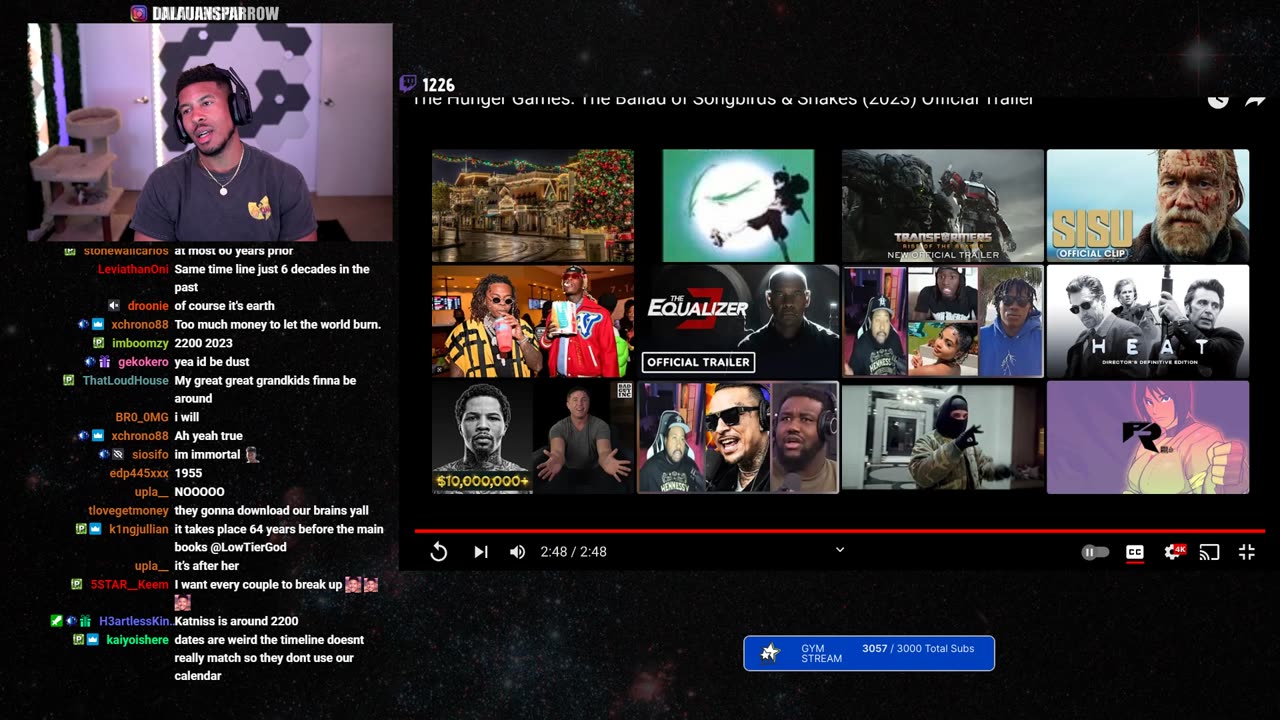Click the streamer webcam feed
Screen dimensions: 1280x720
click(x=211, y=132)
